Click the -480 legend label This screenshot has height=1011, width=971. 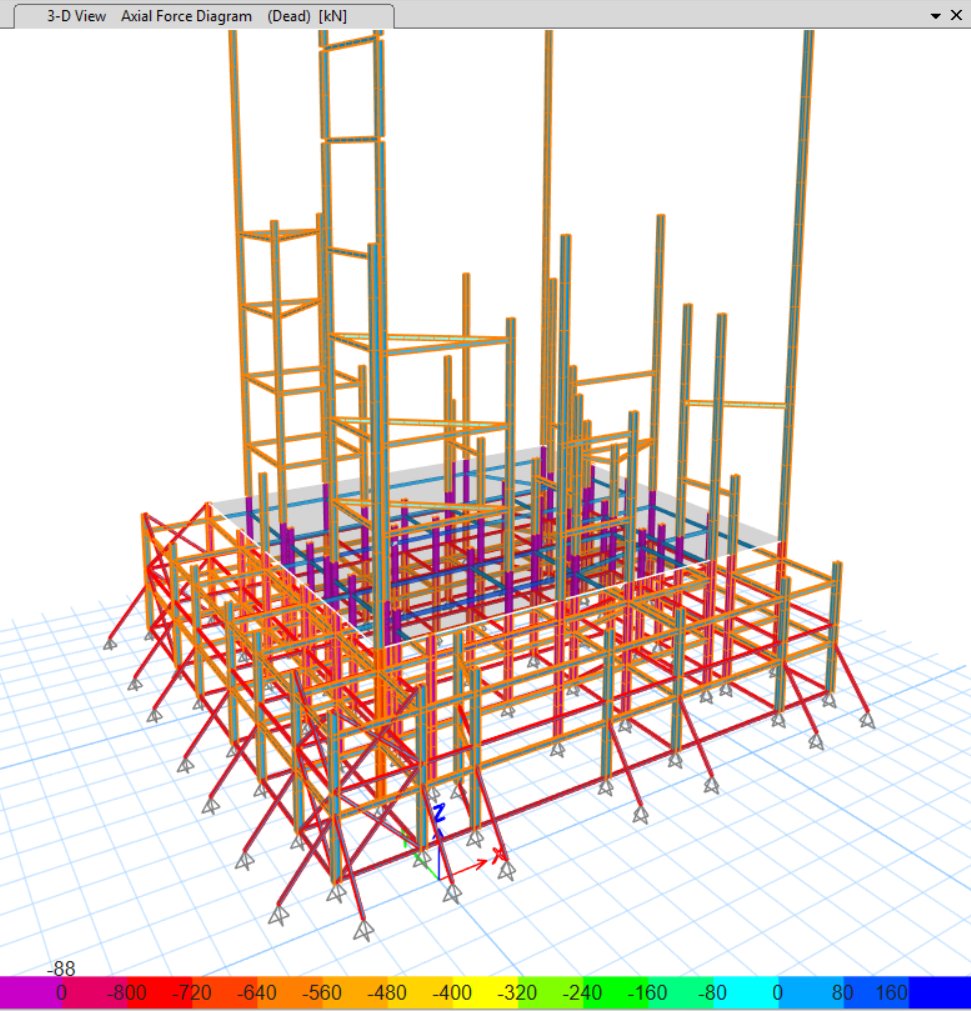coord(386,992)
